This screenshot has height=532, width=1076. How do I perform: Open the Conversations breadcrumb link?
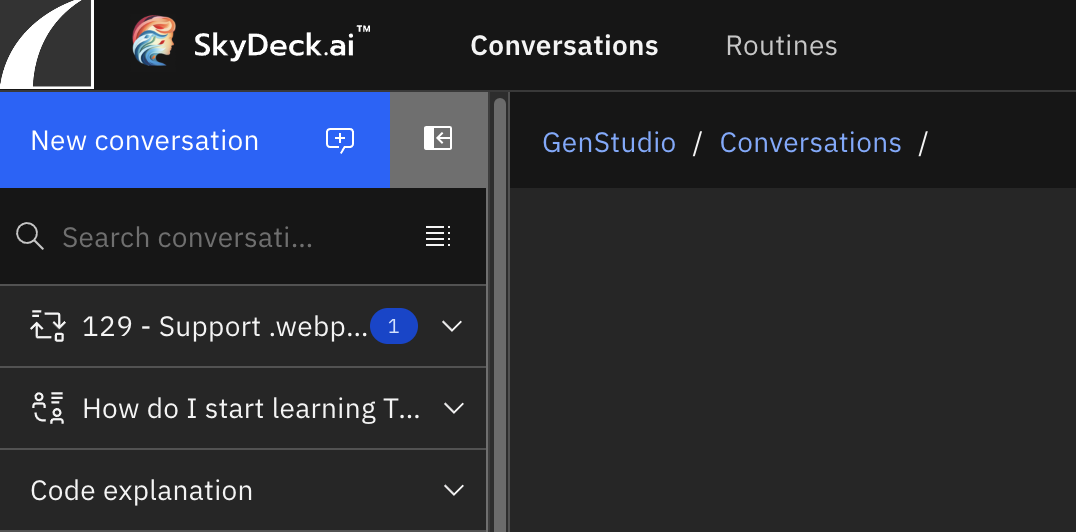coord(810,143)
